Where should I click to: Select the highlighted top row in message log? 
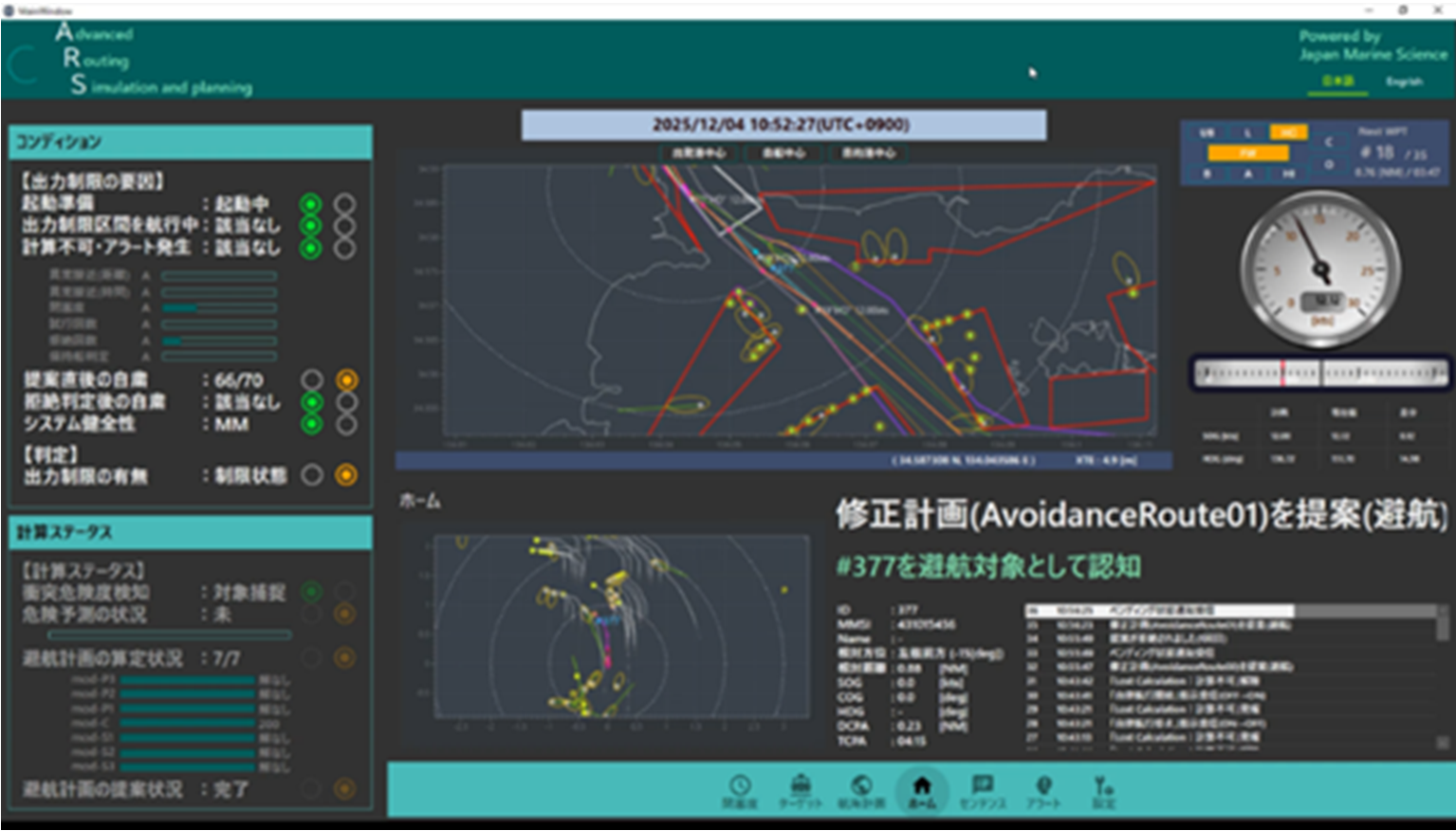(1158, 611)
